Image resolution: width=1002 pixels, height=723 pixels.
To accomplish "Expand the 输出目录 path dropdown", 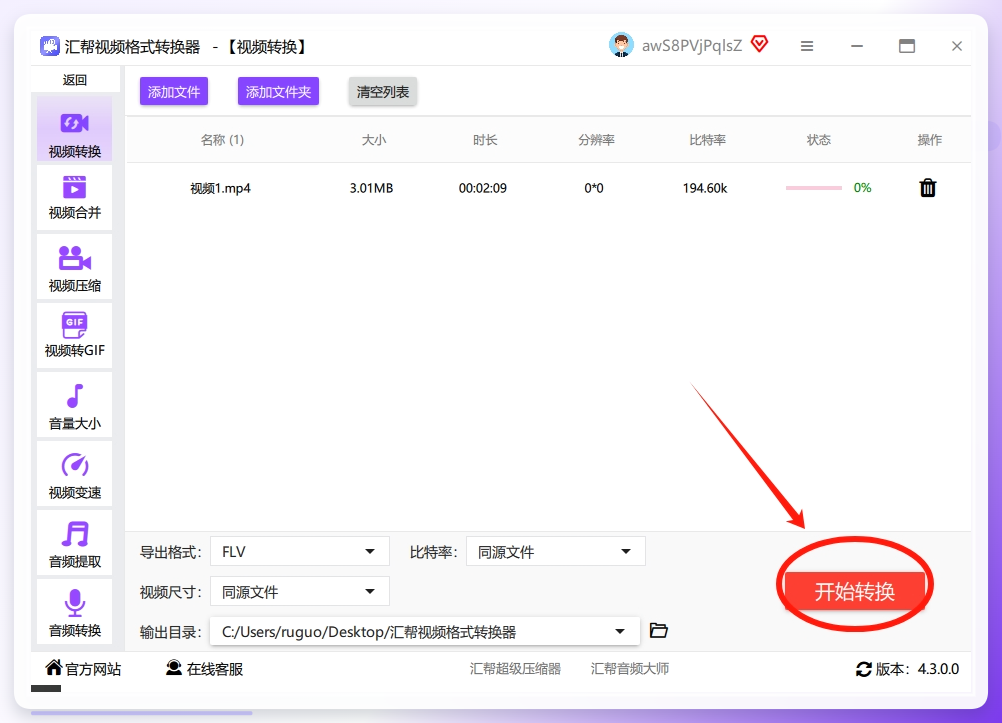I will 425,632.
